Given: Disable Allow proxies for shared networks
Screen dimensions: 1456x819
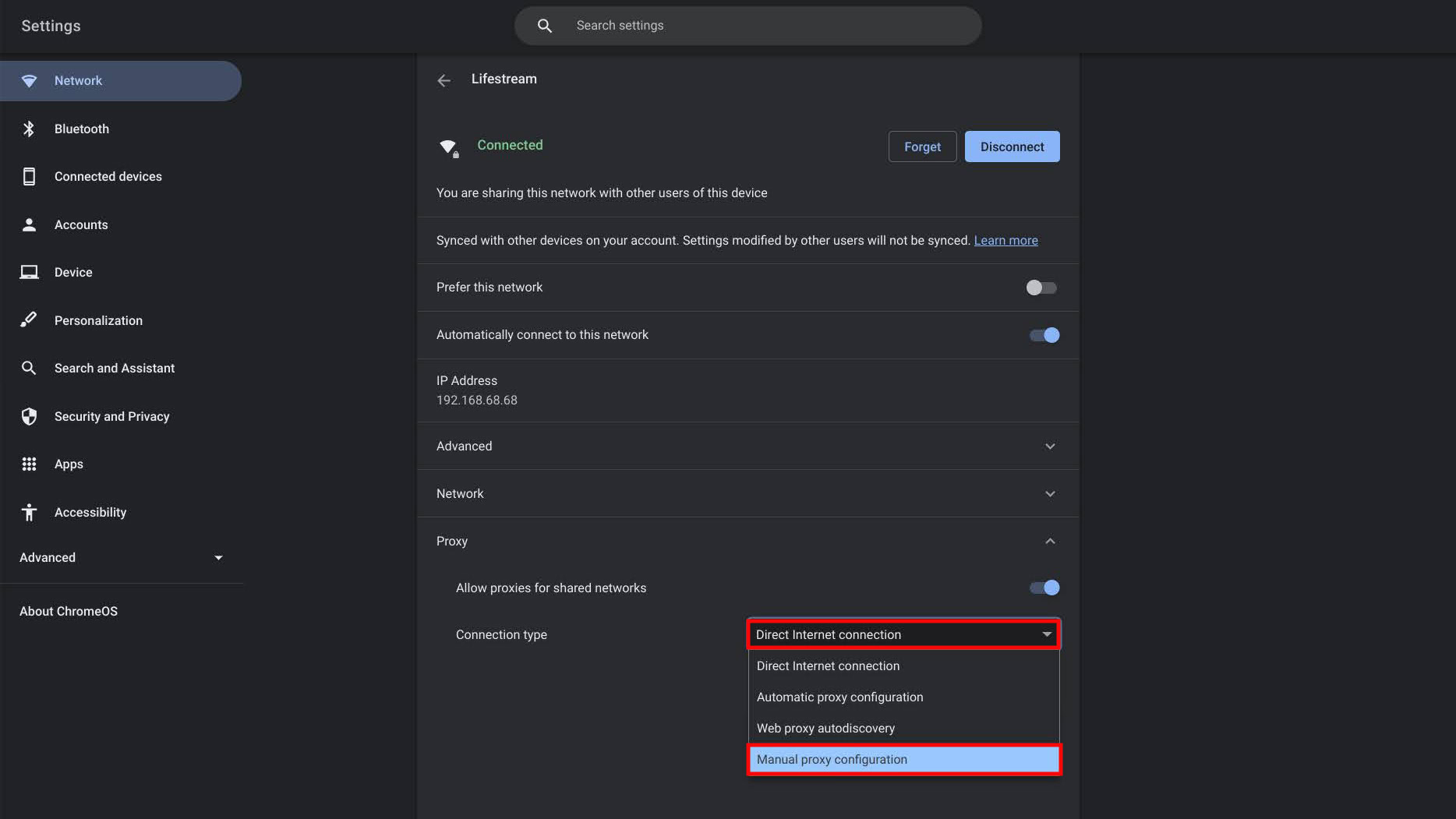Looking at the screenshot, I should click(x=1044, y=588).
